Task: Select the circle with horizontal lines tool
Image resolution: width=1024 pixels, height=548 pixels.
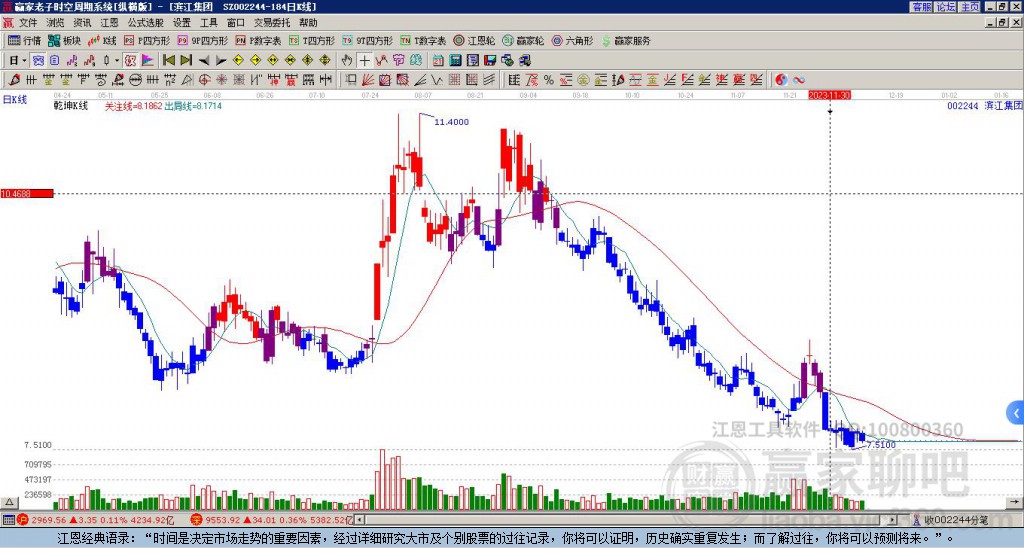Action: [135, 80]
